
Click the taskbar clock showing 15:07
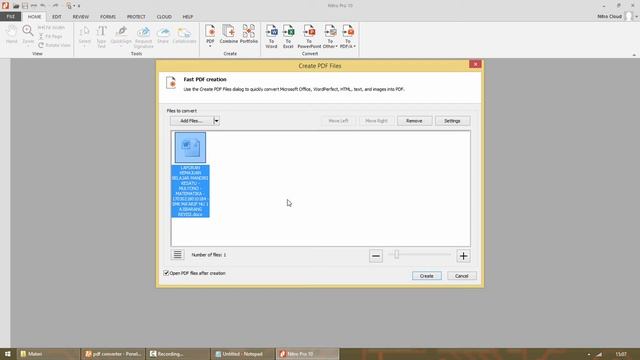pyautogui.click(x=621, y=354)
